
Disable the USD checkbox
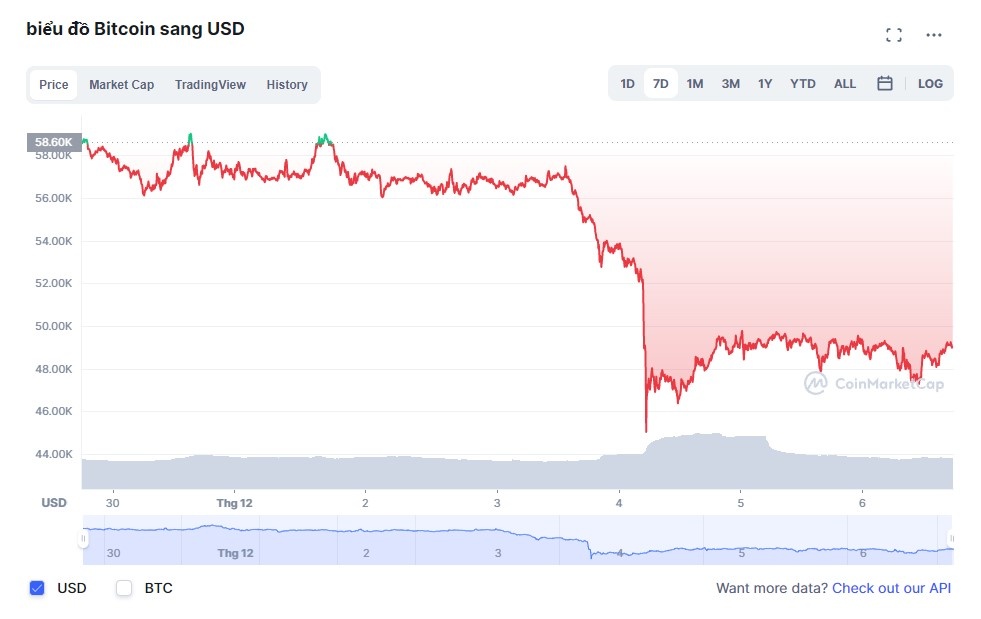tap(37, 588)
